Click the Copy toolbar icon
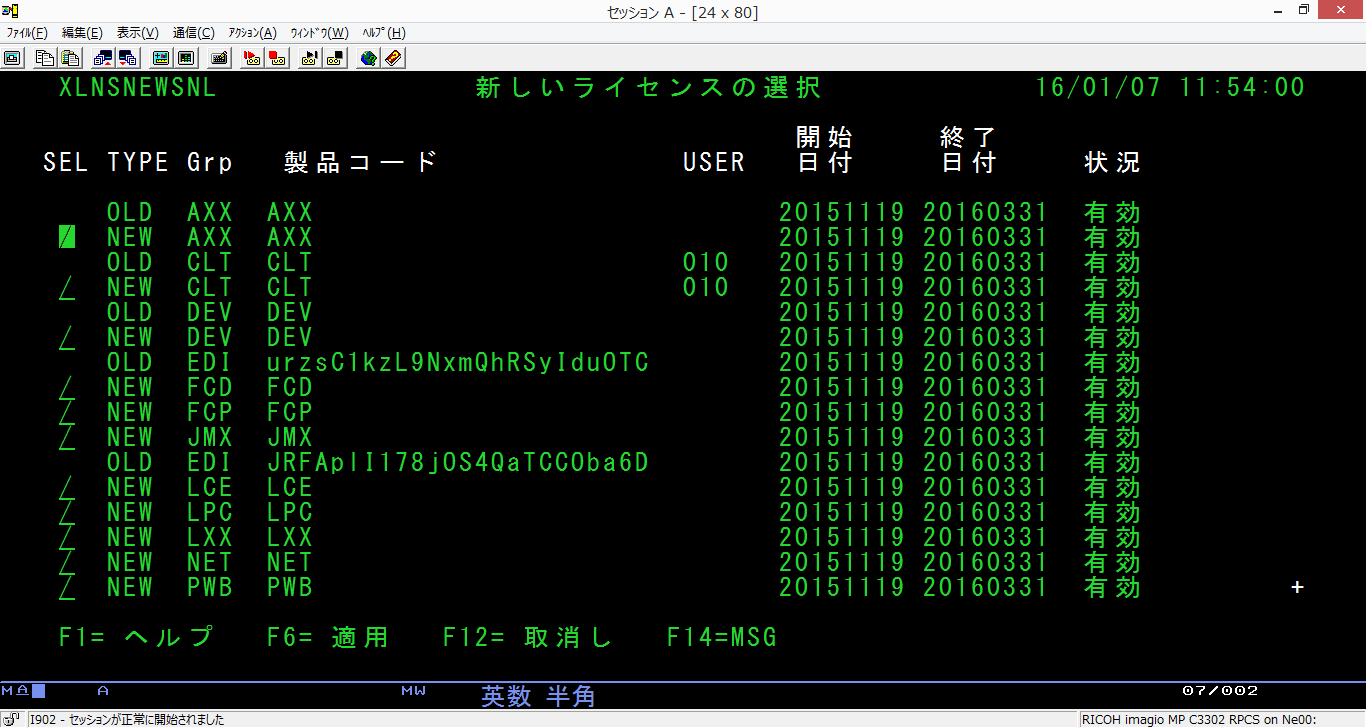1366x728 pixels. (x=45, y=58)
